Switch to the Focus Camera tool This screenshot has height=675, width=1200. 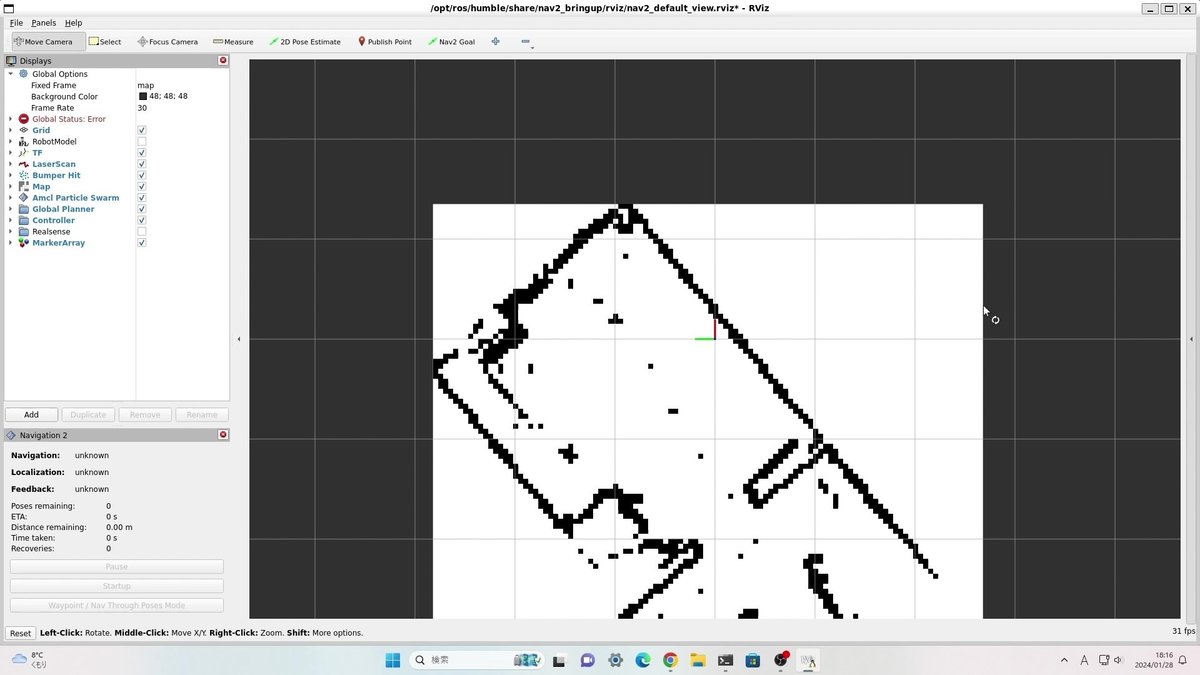tap(167, 42)
